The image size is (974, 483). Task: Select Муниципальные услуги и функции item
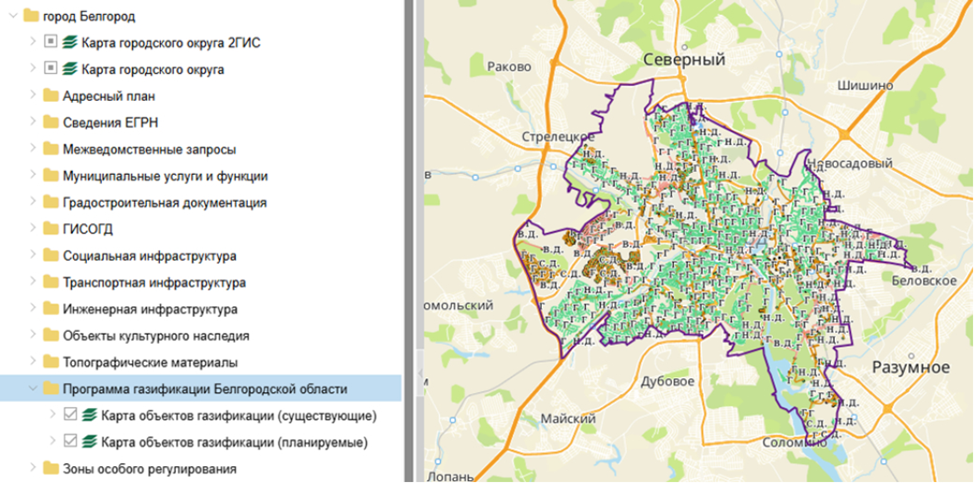165,176
